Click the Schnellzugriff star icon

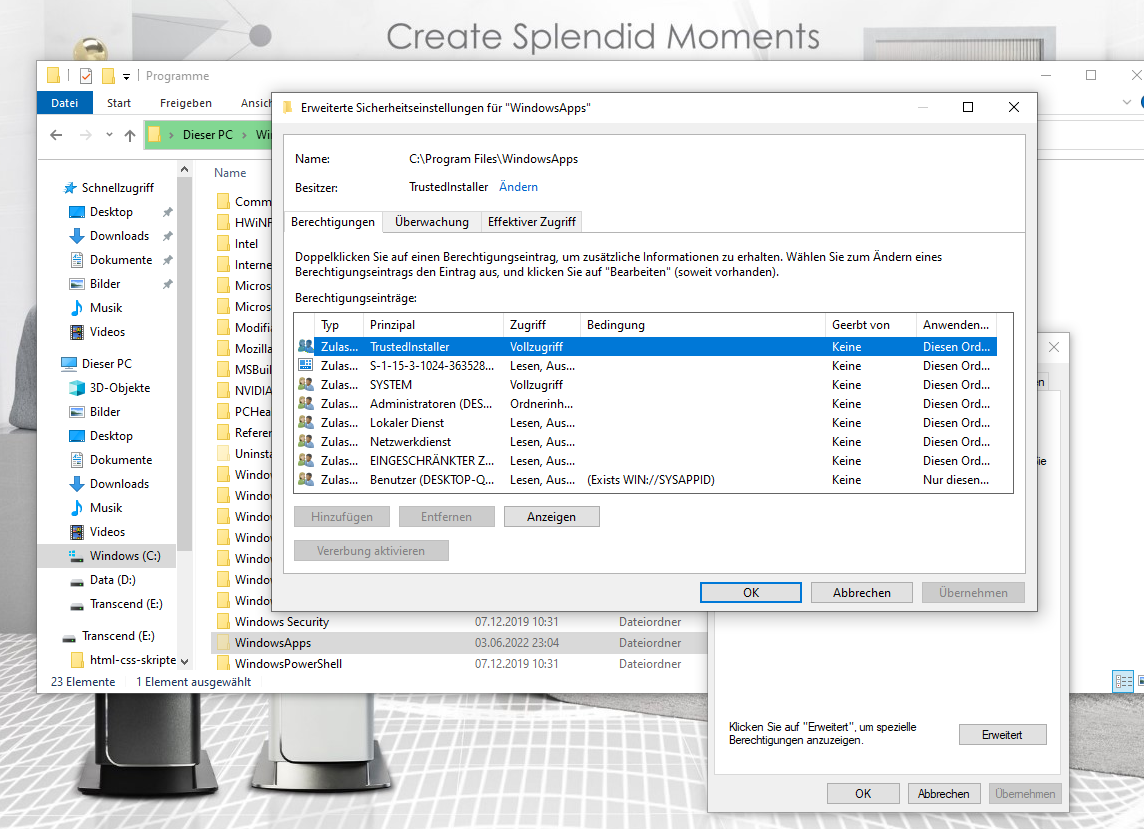70,188
